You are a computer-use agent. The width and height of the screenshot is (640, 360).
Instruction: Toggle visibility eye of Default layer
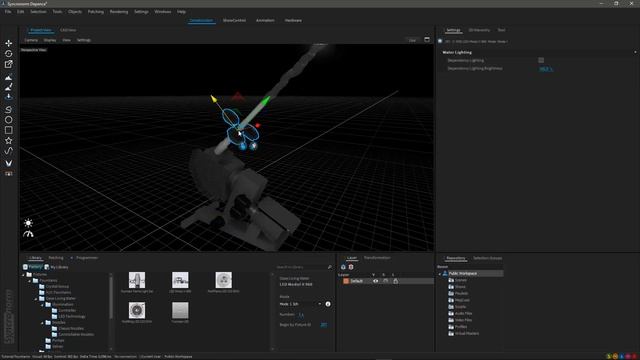(x=376, y=281)
